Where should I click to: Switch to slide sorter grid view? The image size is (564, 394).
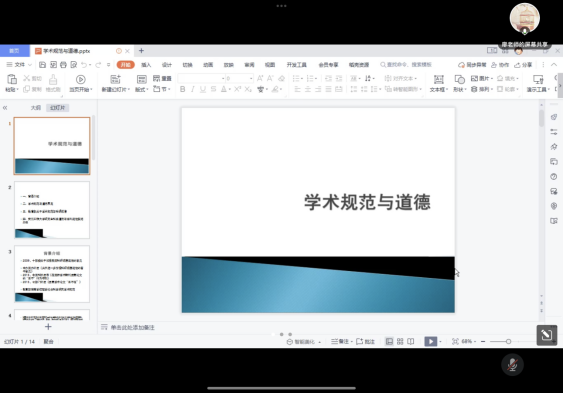400,341
